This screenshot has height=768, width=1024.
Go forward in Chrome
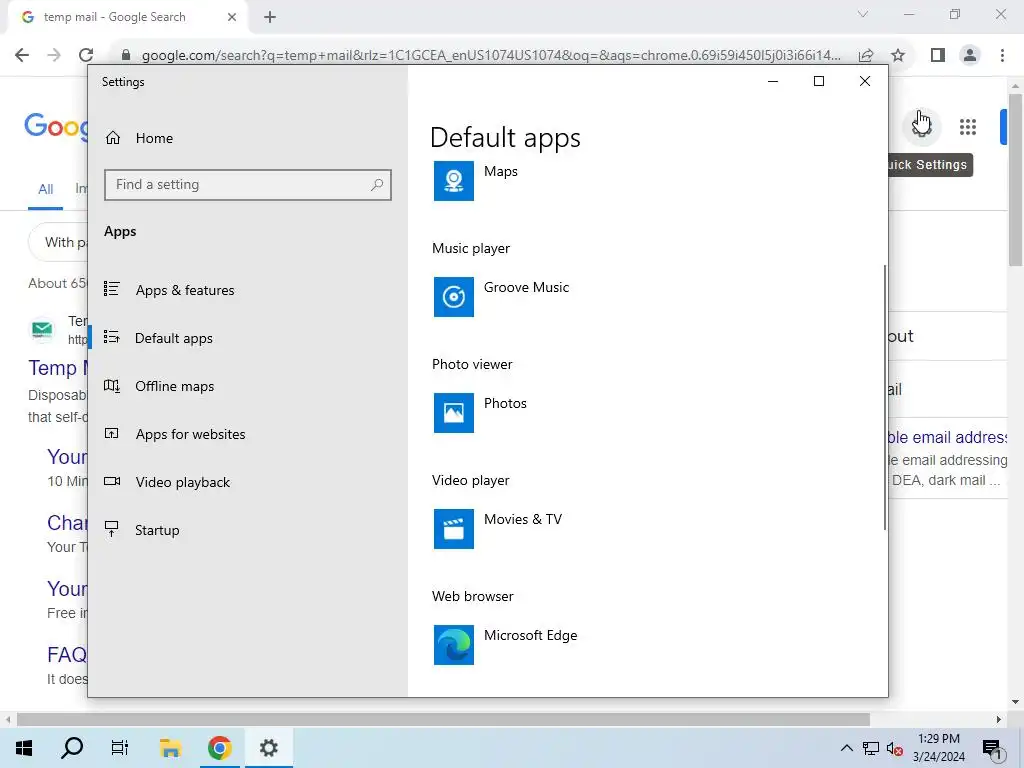click(54, 55)
